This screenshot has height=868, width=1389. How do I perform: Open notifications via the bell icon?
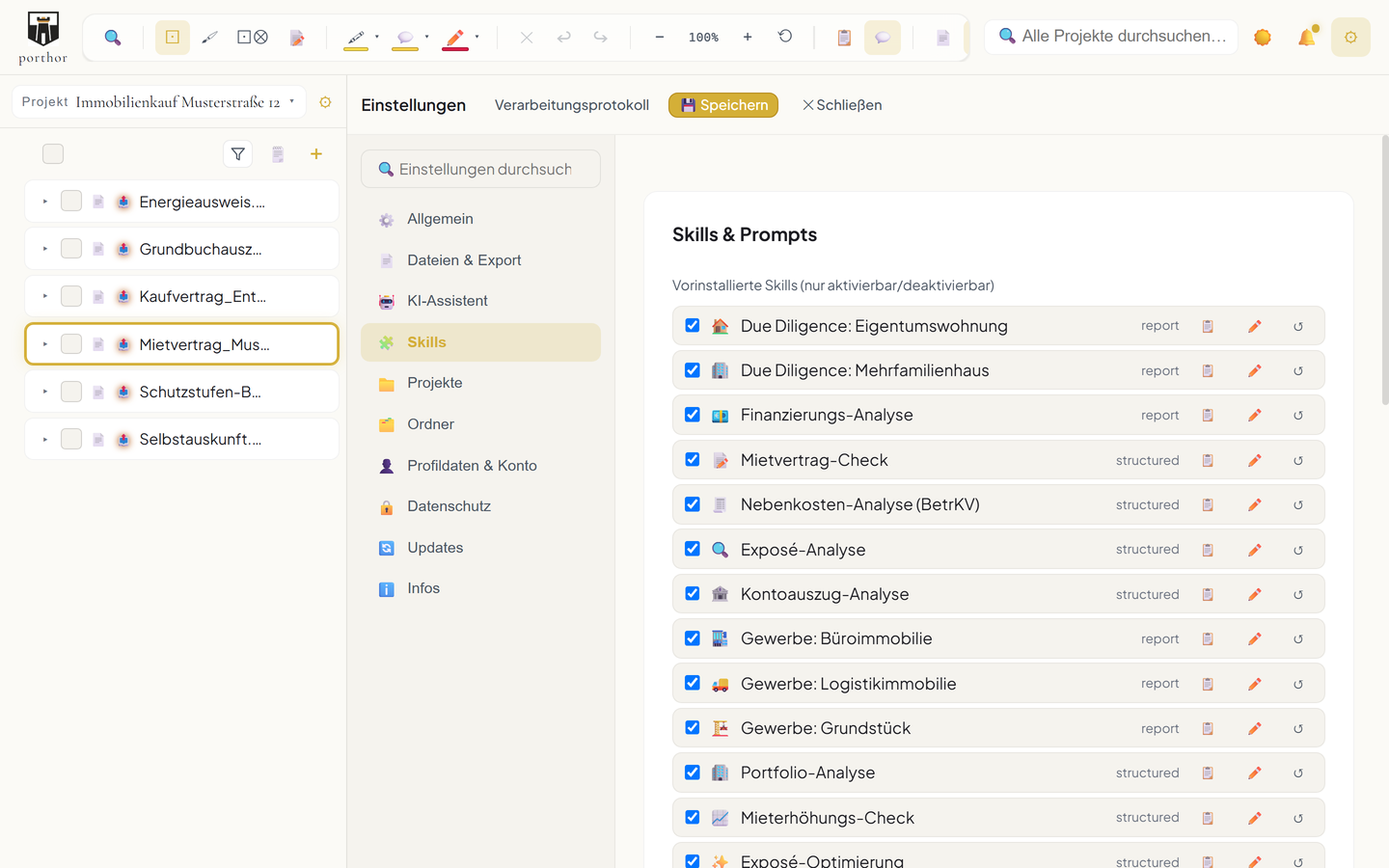point(1307,37)
